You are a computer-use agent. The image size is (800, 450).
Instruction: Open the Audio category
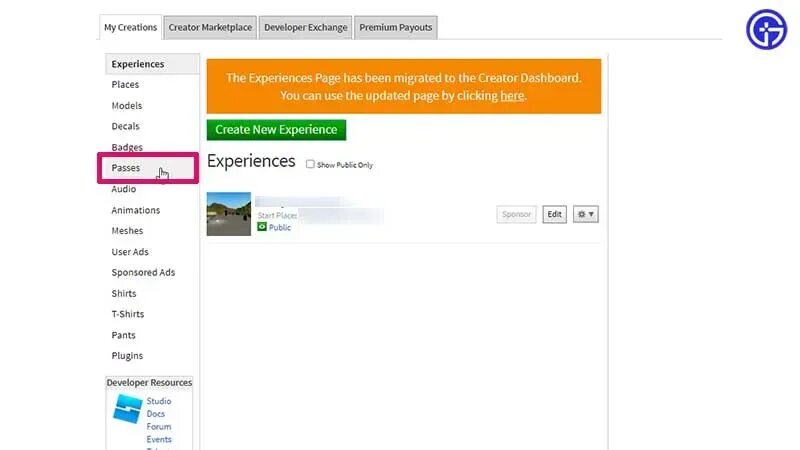pyautogui.click(x=123, y=189)
